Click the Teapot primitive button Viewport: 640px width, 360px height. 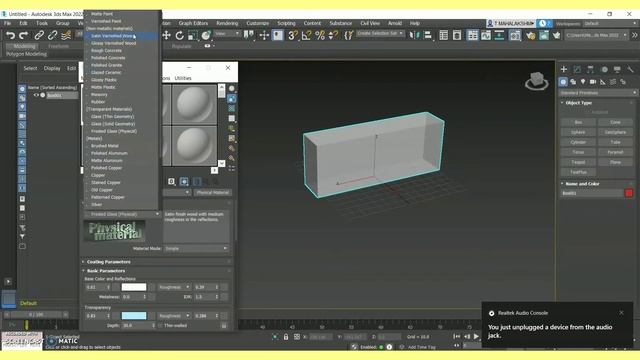pyautogui.click(x=578, y=162)
